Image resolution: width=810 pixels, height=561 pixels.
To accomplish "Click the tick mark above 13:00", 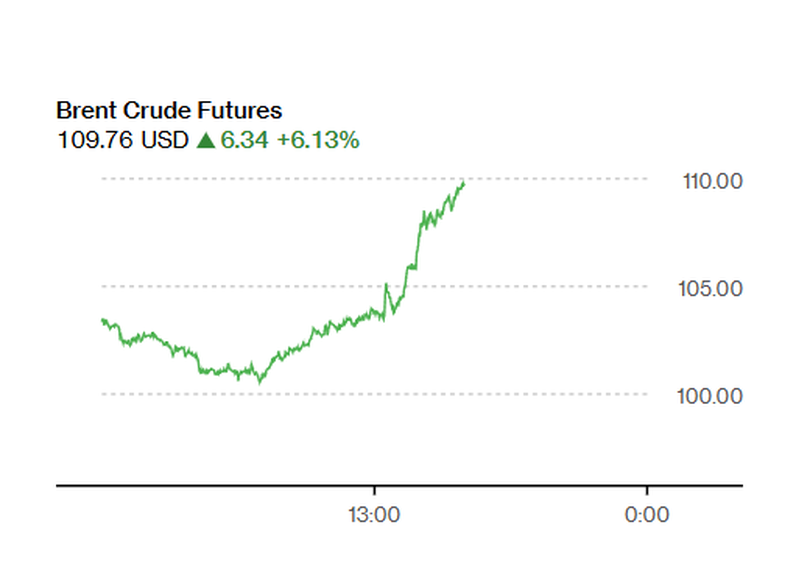I will coord(374,491).
